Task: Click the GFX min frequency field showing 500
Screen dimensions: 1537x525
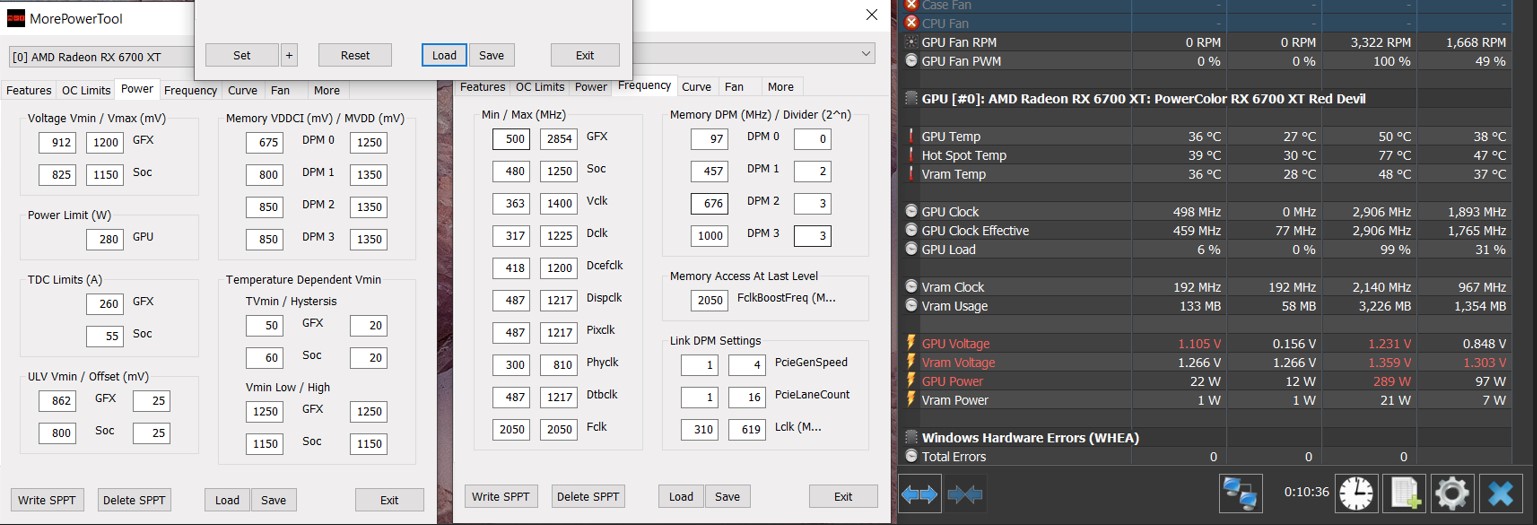Action: (511, 139)
